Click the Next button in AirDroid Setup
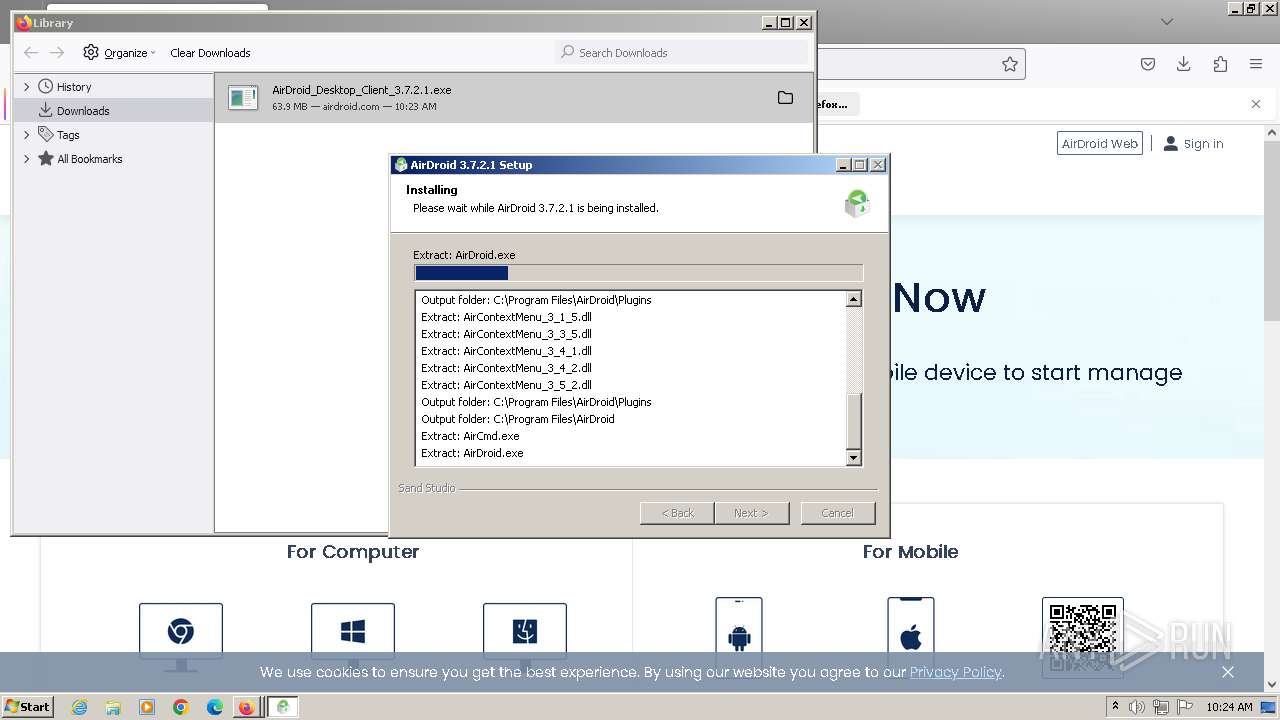 pos(752,513)
